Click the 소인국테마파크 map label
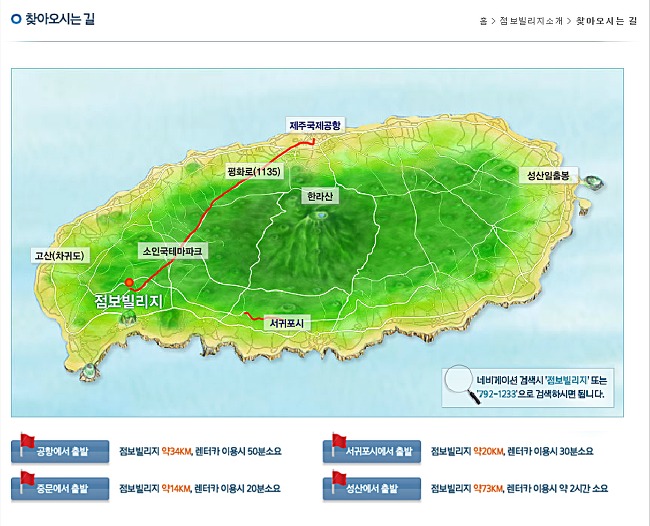This screenshot has height=526, width=650. point(172,251)
